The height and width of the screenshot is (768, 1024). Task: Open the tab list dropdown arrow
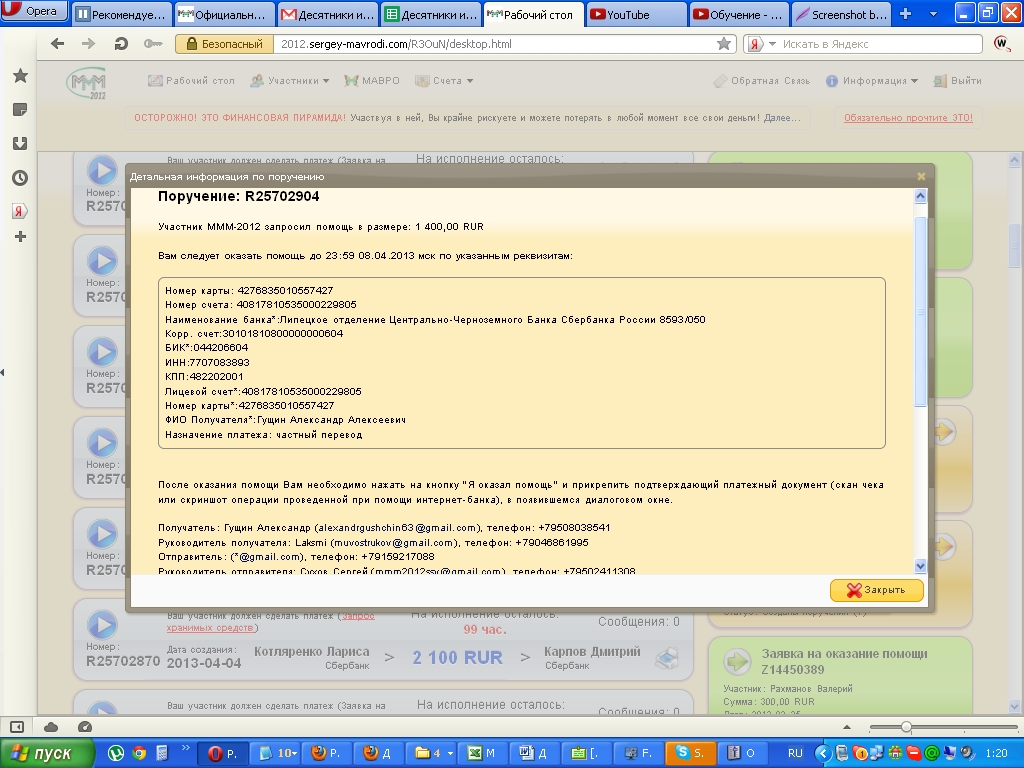933,14
